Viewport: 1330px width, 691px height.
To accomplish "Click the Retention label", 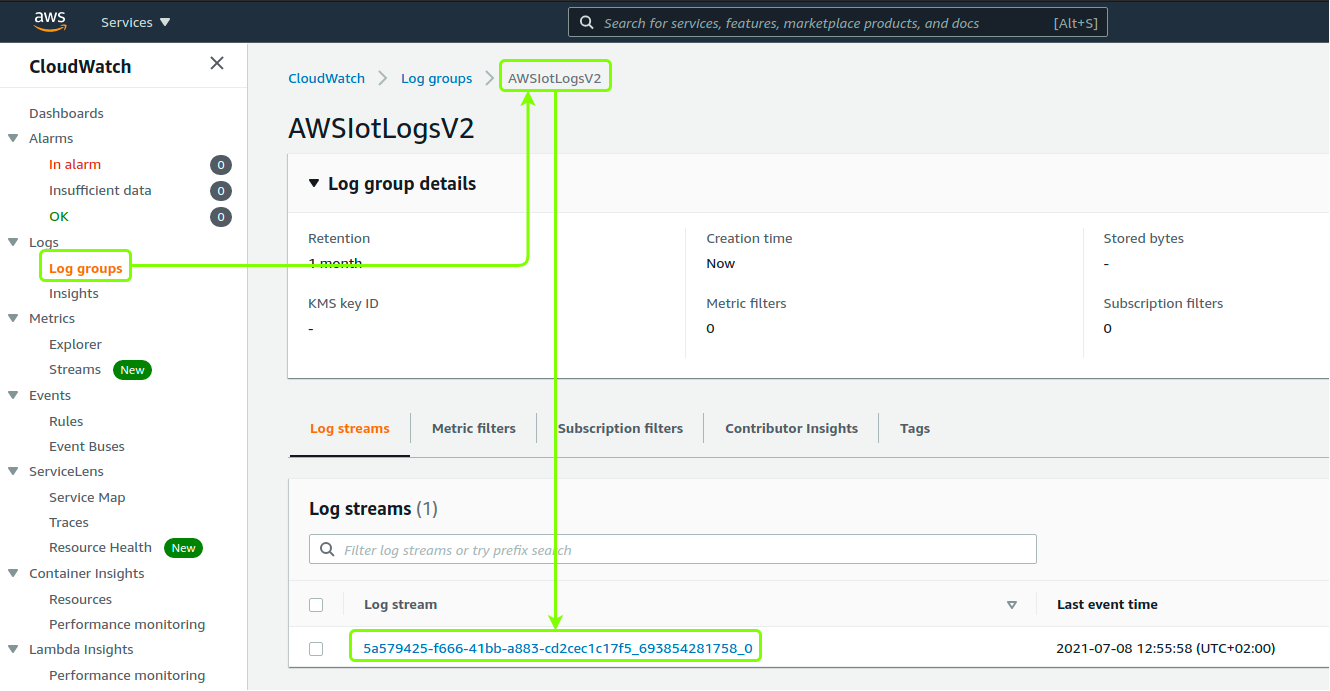I will pos(339,238).
